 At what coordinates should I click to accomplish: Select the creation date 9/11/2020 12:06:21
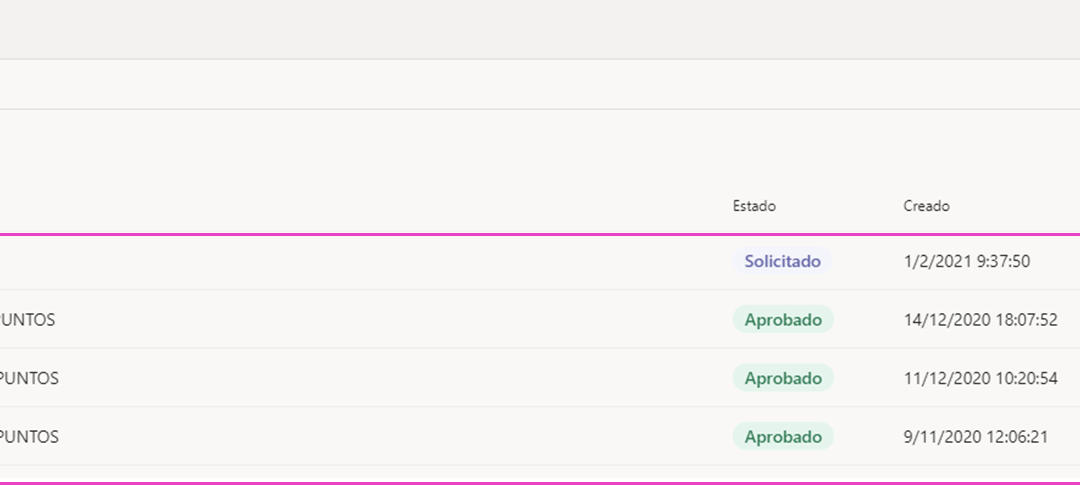coord(975,437)
